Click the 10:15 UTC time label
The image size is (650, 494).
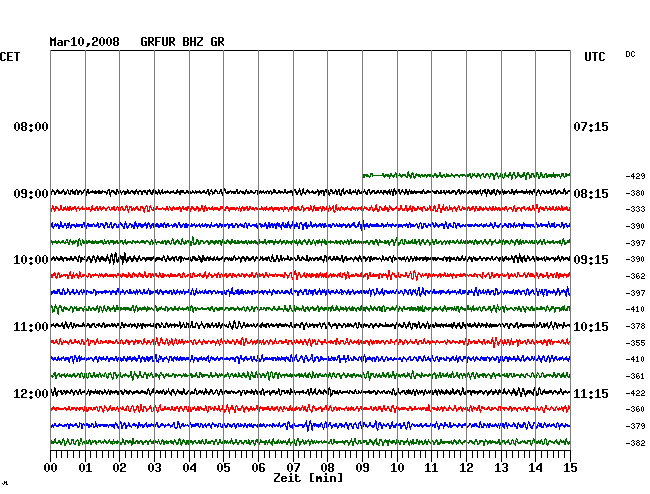coord(591,327)
